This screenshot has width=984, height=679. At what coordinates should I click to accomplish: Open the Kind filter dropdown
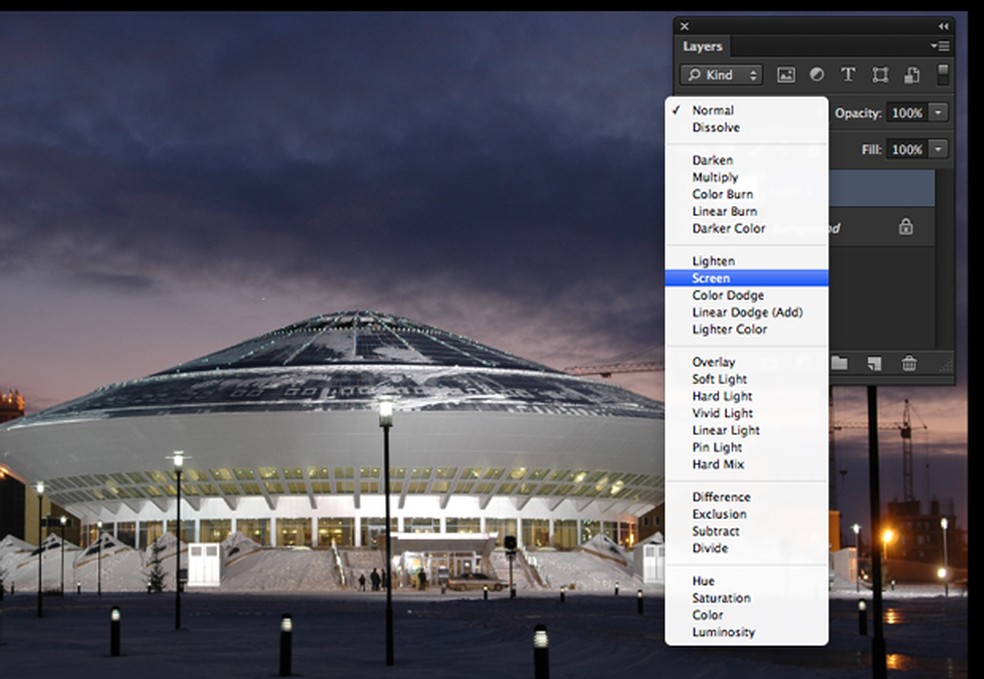(x=721, y=75)
